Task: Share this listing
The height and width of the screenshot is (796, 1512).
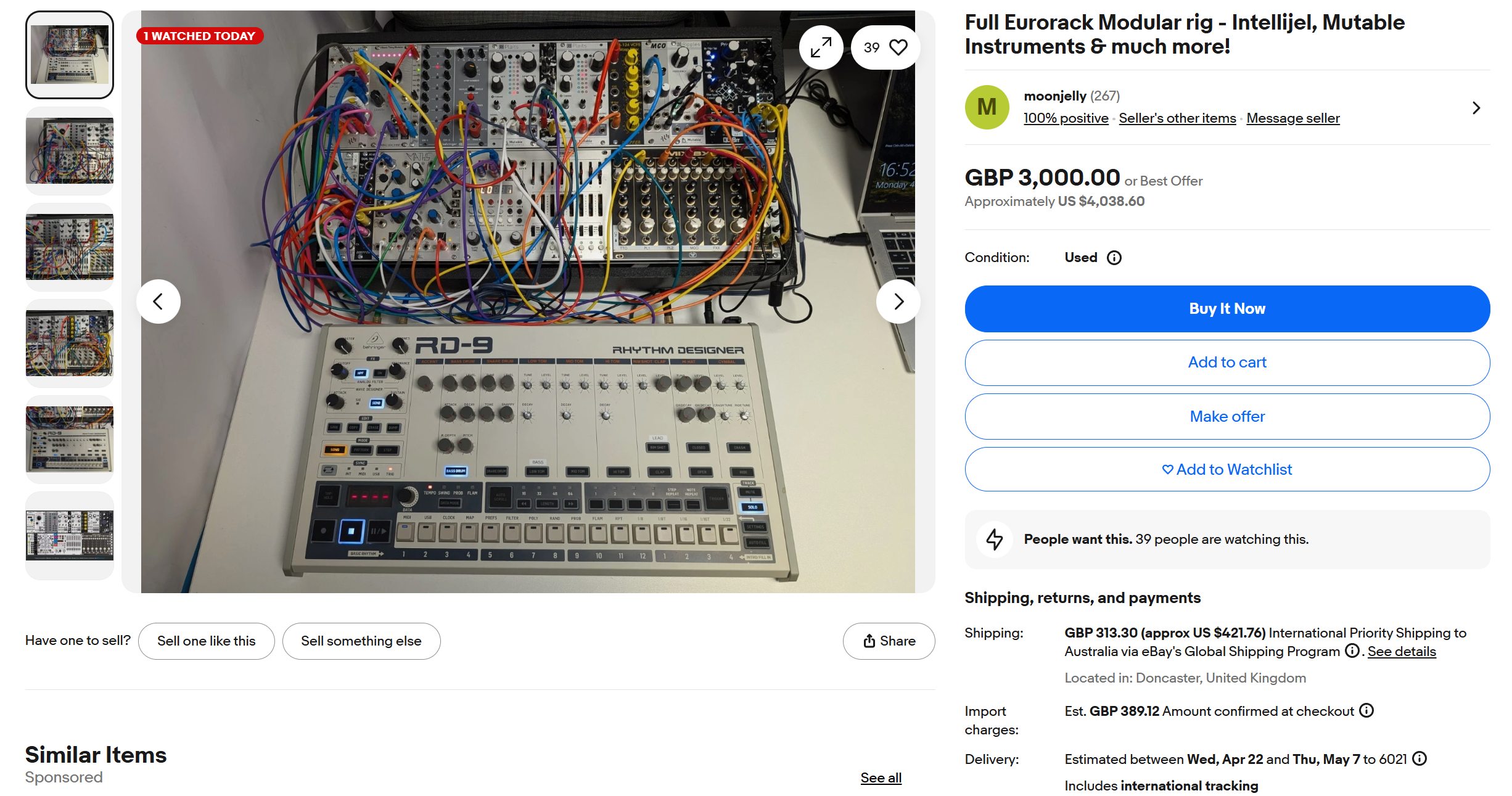Action: point(889,641)
